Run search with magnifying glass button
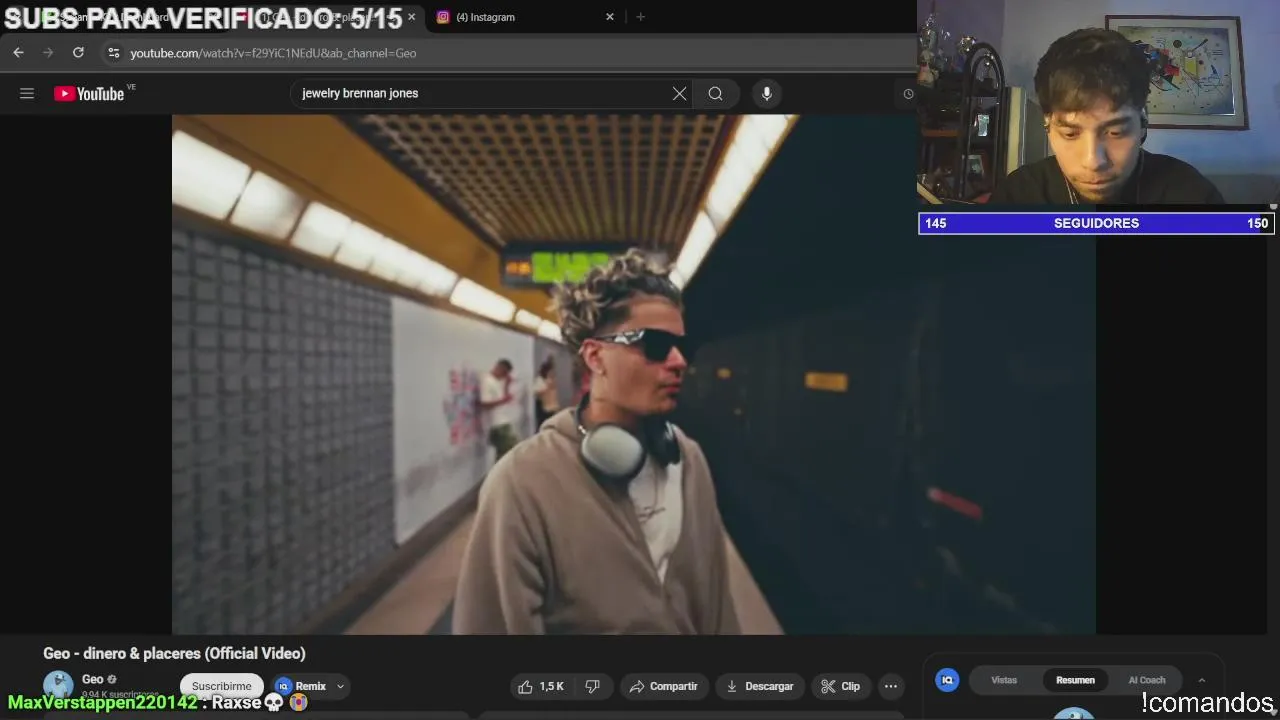 tap(715, 93)
